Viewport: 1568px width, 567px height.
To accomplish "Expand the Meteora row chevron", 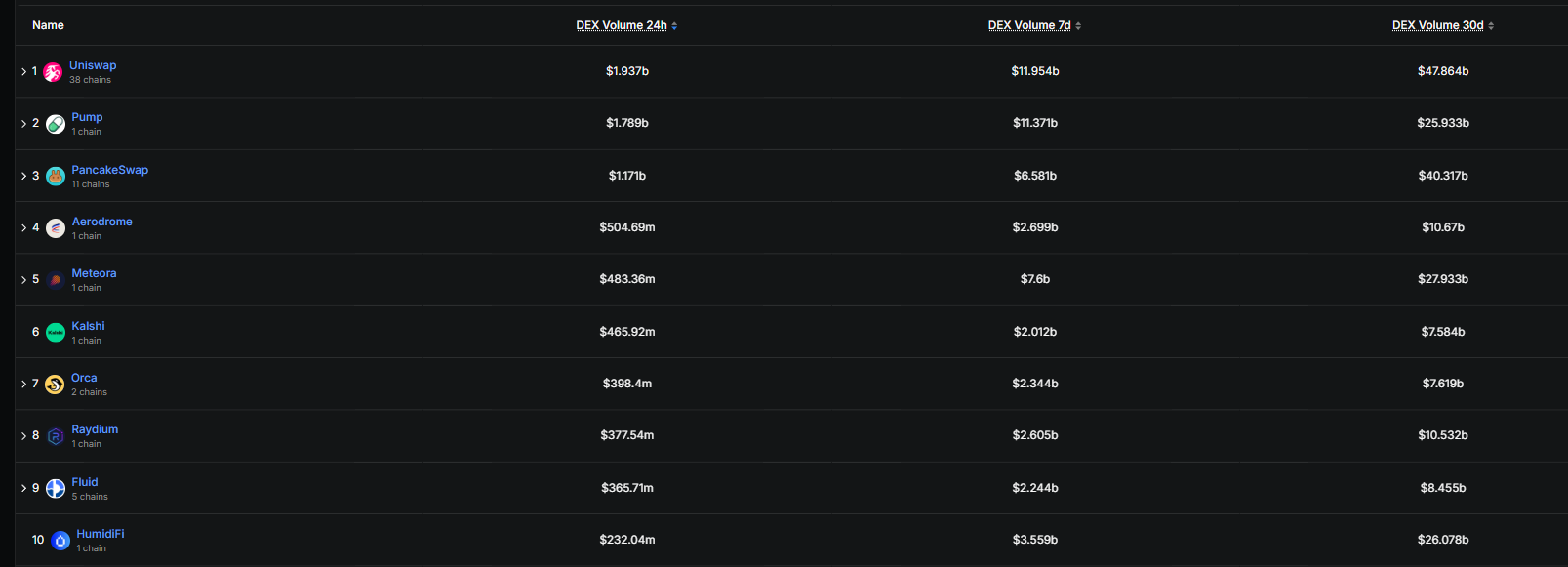I will click(x=24, y=280).
